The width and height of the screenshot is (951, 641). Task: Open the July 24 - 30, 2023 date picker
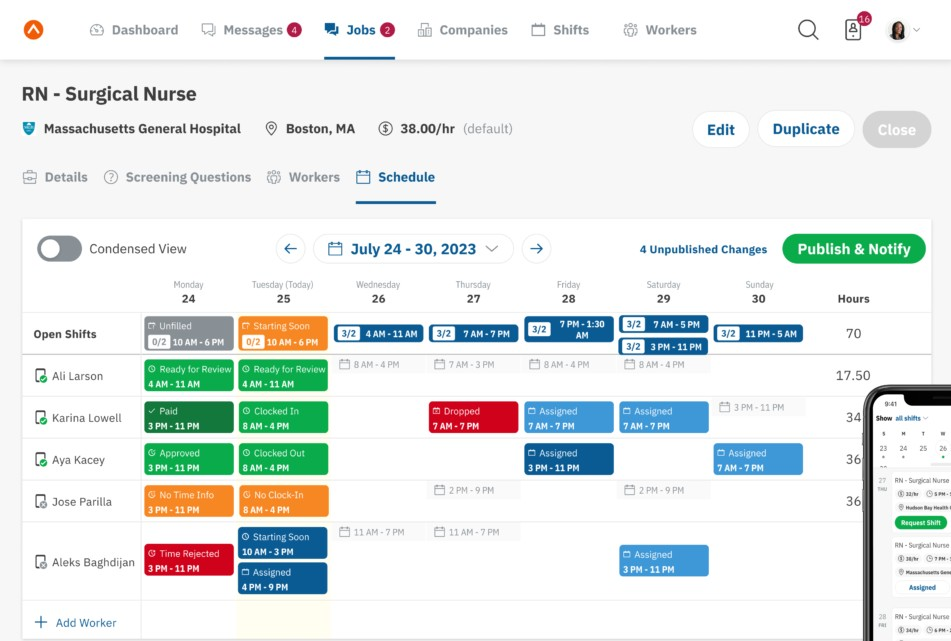click(x=413, y=249)
